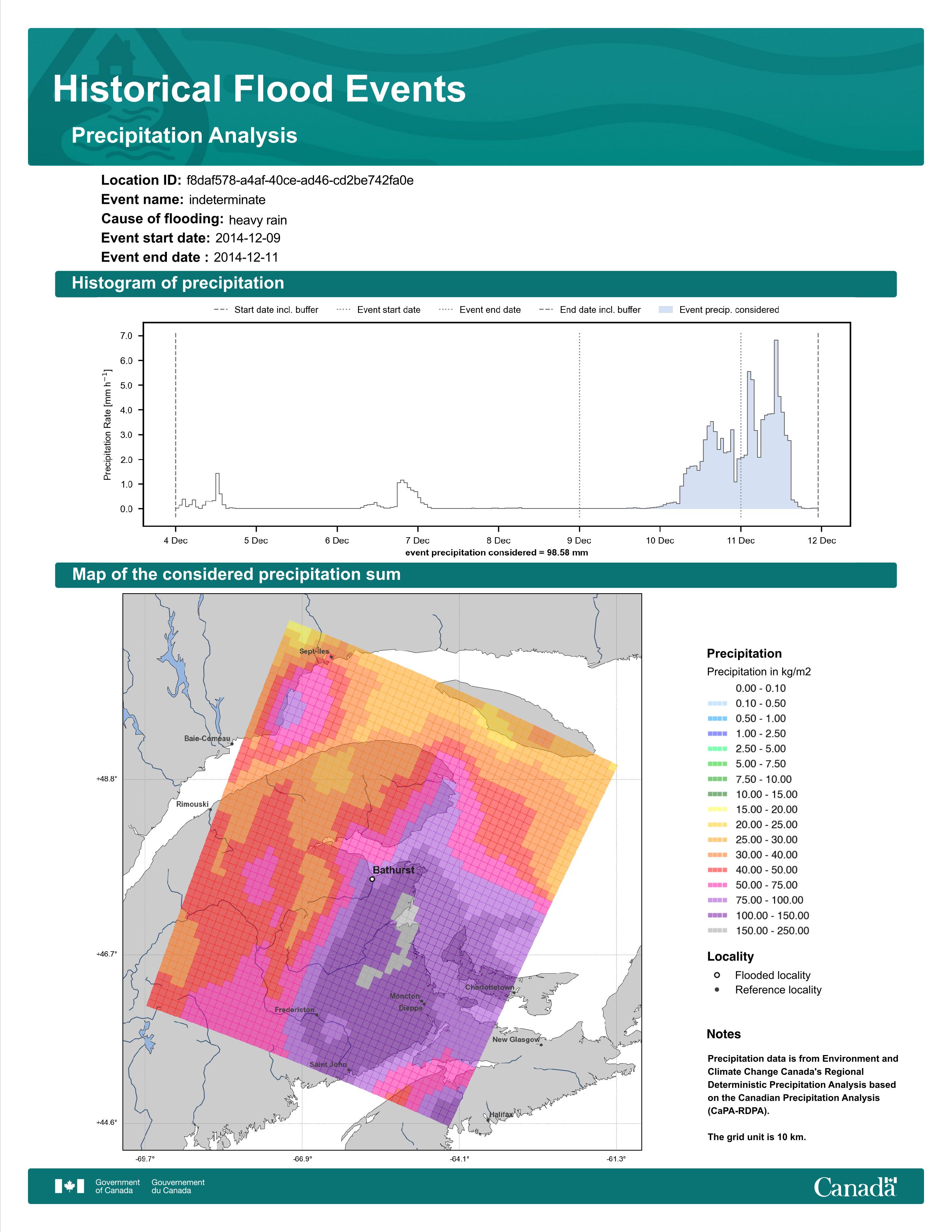Click the Event precip. considered legend swatch
Viewport: 952px width, 1232px height.
(666, 310)
